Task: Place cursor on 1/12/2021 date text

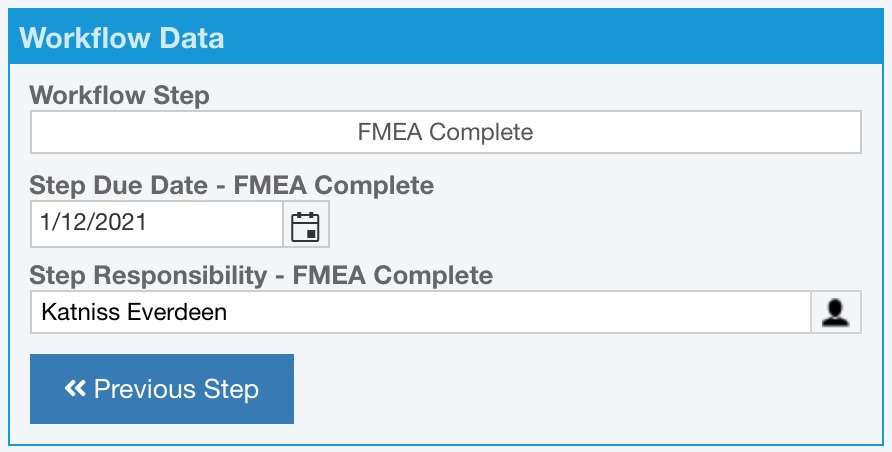Action: tap(93, 222)
